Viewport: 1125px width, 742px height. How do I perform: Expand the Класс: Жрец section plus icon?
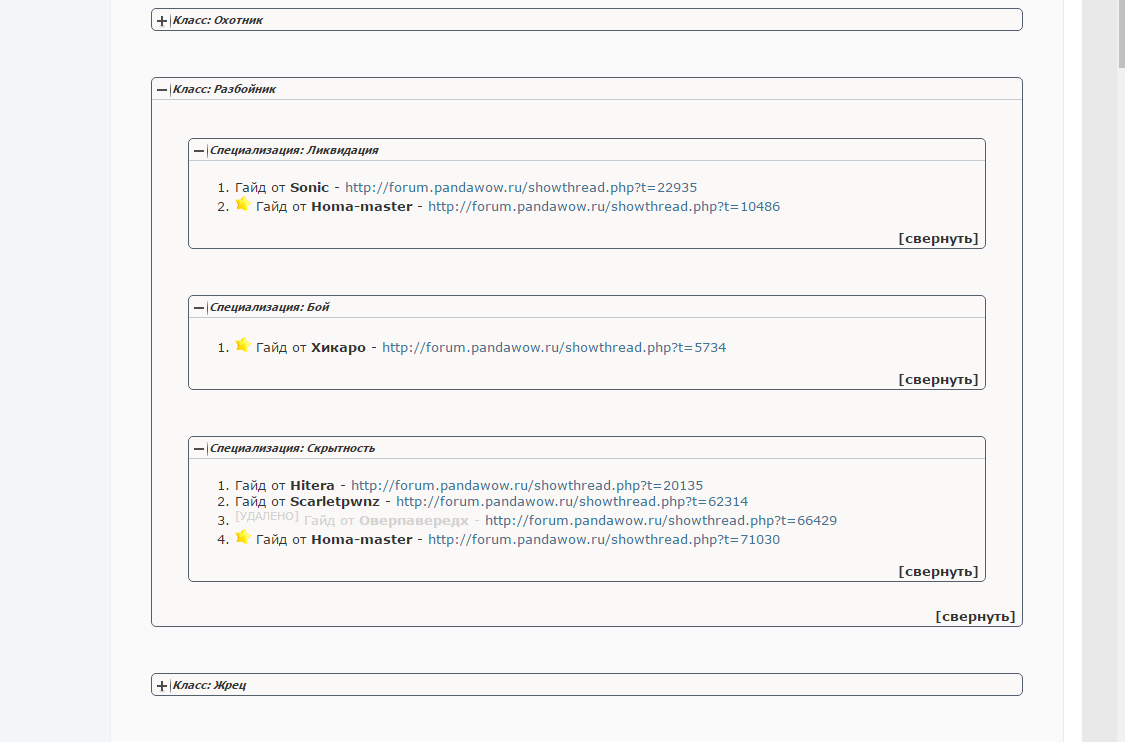[x=162, y=685]
